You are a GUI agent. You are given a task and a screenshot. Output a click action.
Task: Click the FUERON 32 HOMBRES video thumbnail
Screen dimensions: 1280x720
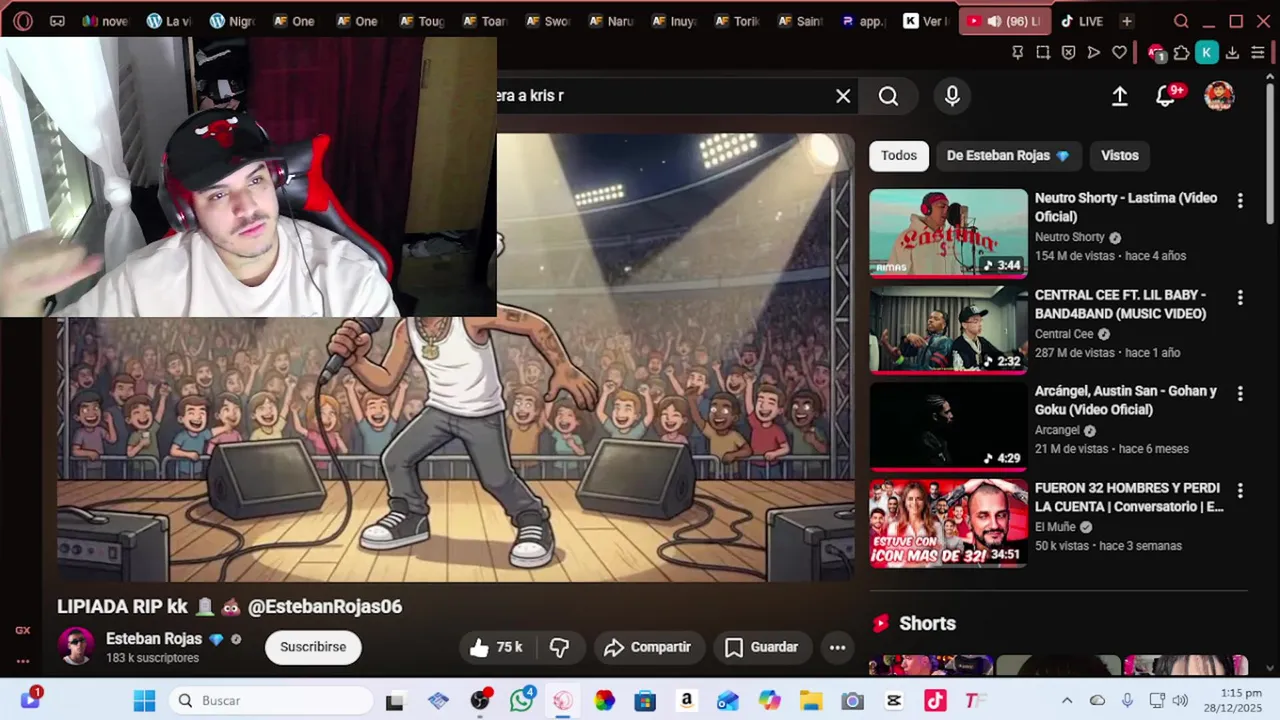[948, 523]
